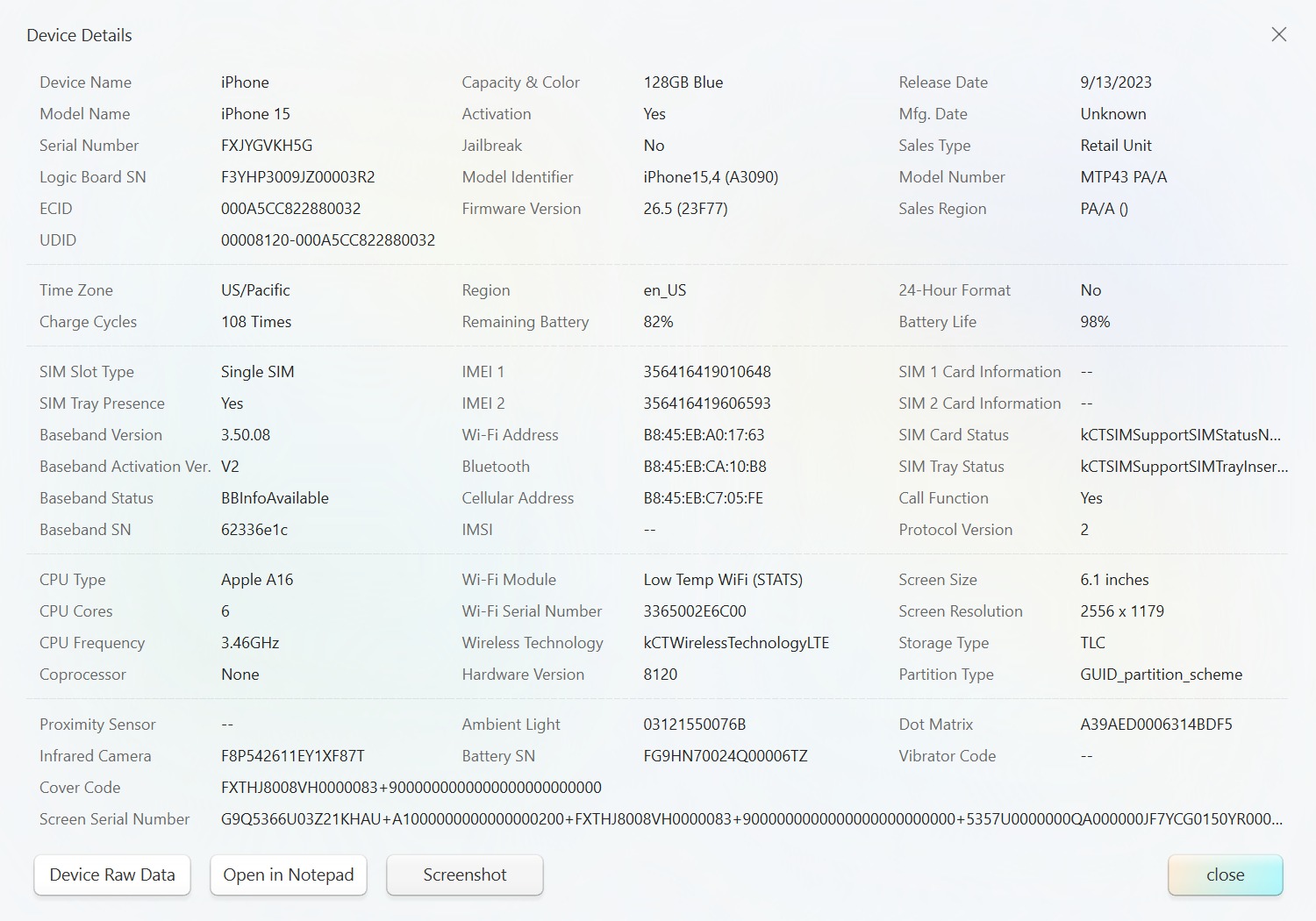Click the Open in Notepad button
This screenshot has height=921, width=1316.
pyautogui.click(x=289, y=875)
